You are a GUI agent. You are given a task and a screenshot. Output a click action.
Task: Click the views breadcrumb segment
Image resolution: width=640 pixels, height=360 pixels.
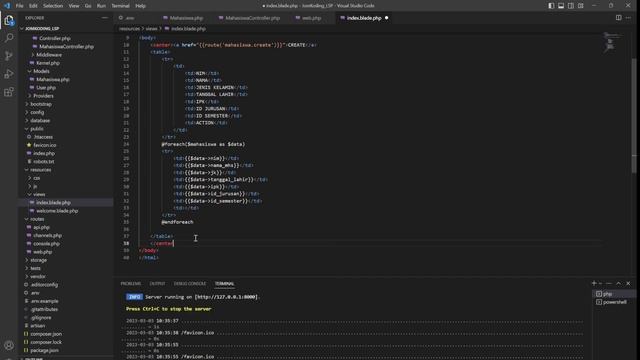(x=151, y=29)
